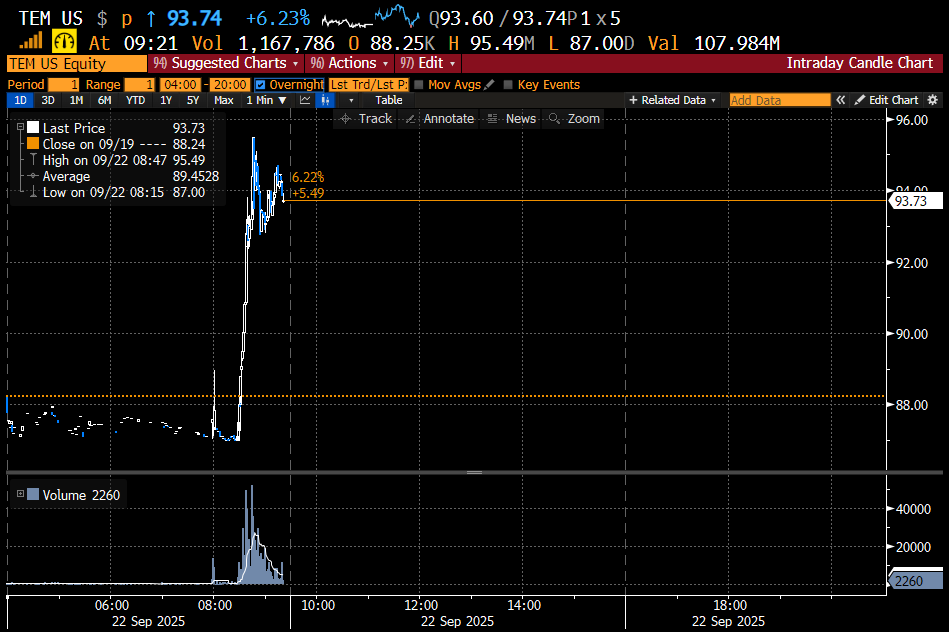Enable the Mov Avgs checkbox
Screen dimensions: 949x632
[418, 85]
